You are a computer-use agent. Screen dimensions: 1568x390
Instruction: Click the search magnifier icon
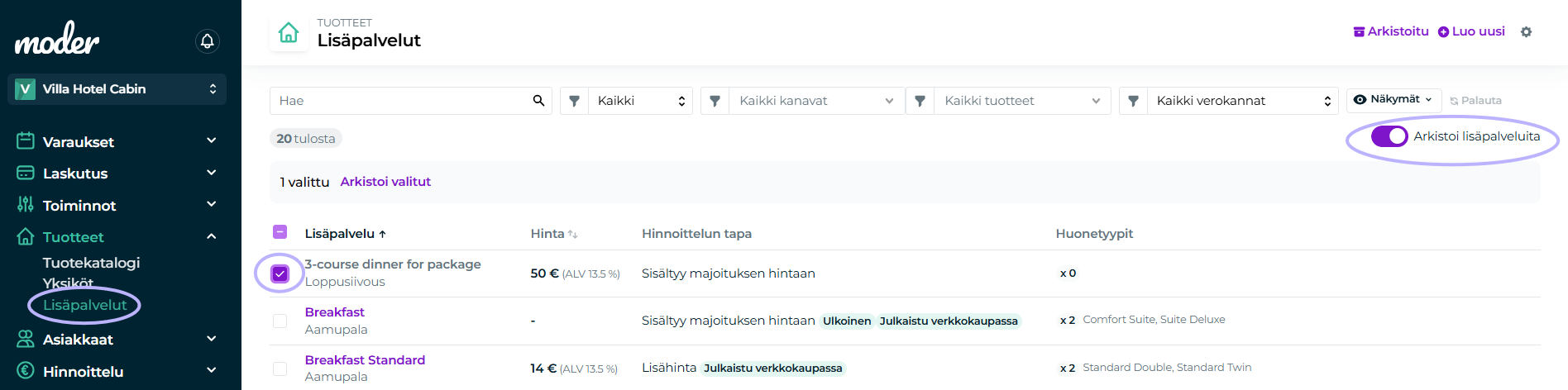click(538, 101)
